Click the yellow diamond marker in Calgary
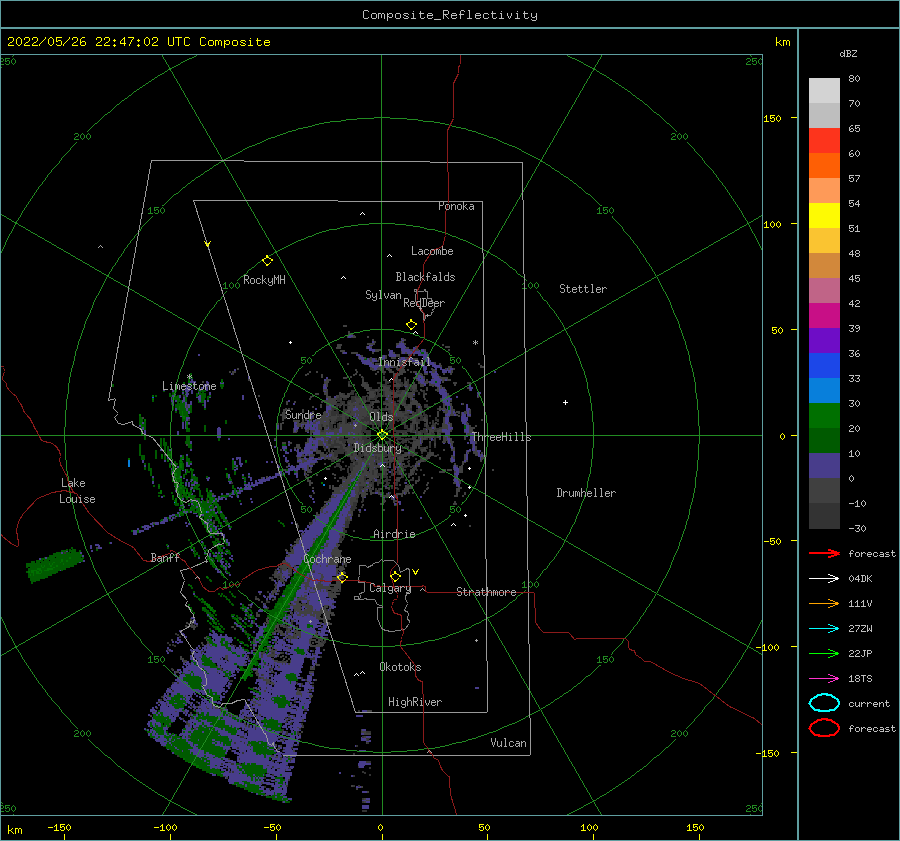The width and height of the screenshot is (900, 841). 395,576
